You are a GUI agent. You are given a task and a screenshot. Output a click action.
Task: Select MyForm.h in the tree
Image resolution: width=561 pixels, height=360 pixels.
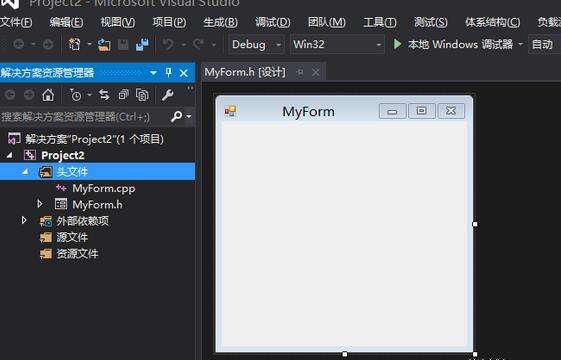tap(97, 205)
